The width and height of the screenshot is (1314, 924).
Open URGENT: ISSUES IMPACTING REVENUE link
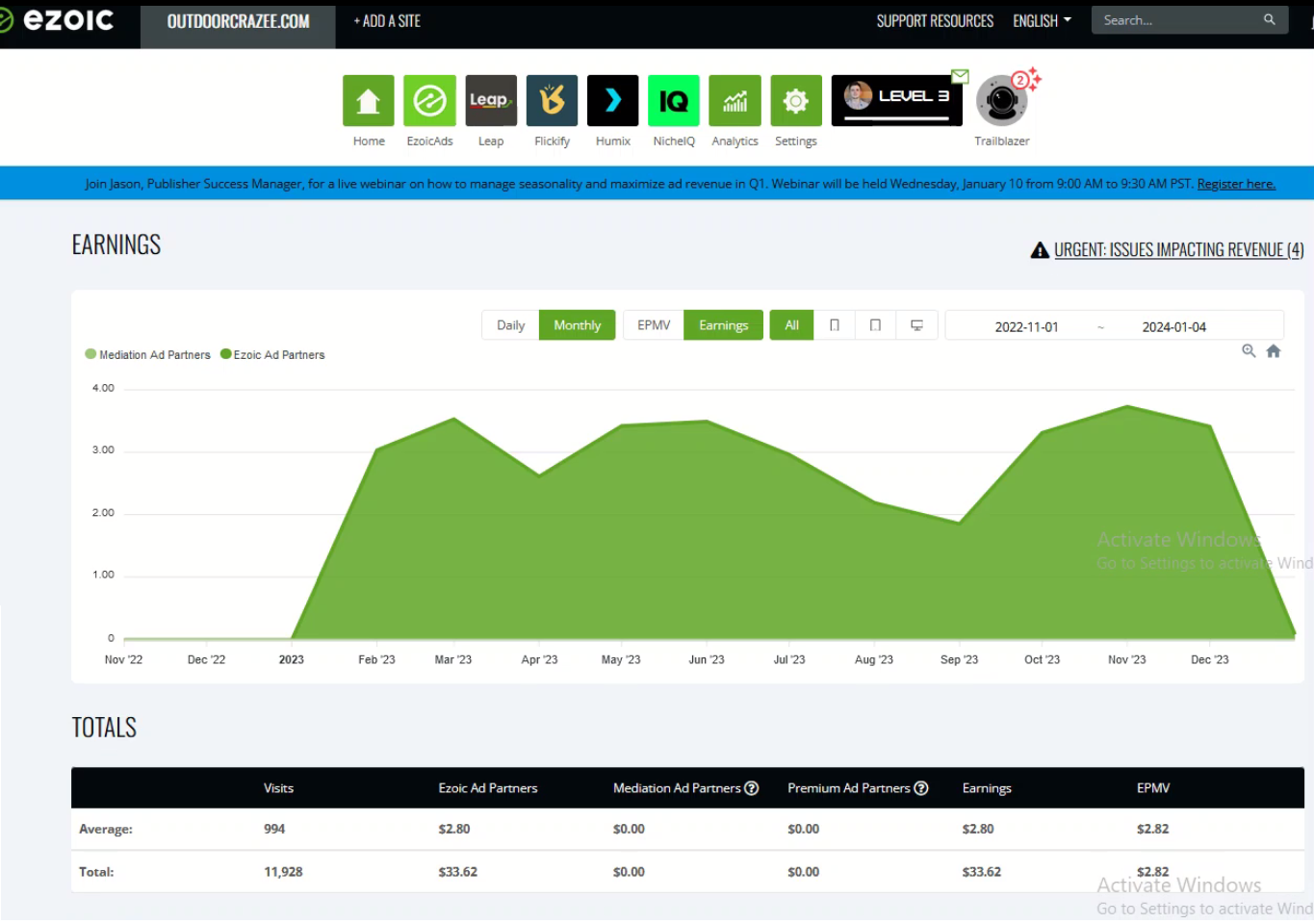1178,250
